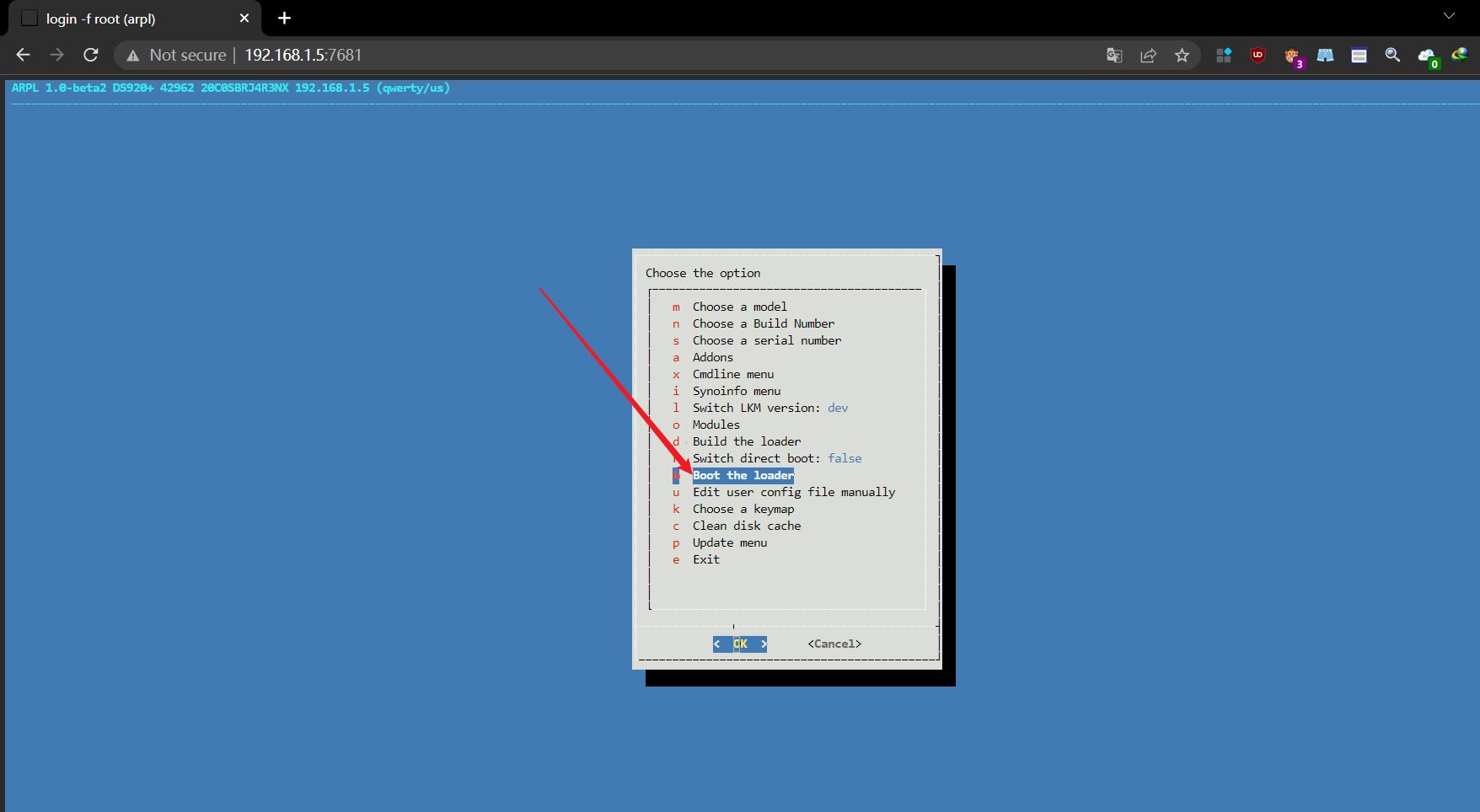This screenshot has height=812, width=1480.
Task: Toggle Switch direct boot: false
Action: coord(776,458)
